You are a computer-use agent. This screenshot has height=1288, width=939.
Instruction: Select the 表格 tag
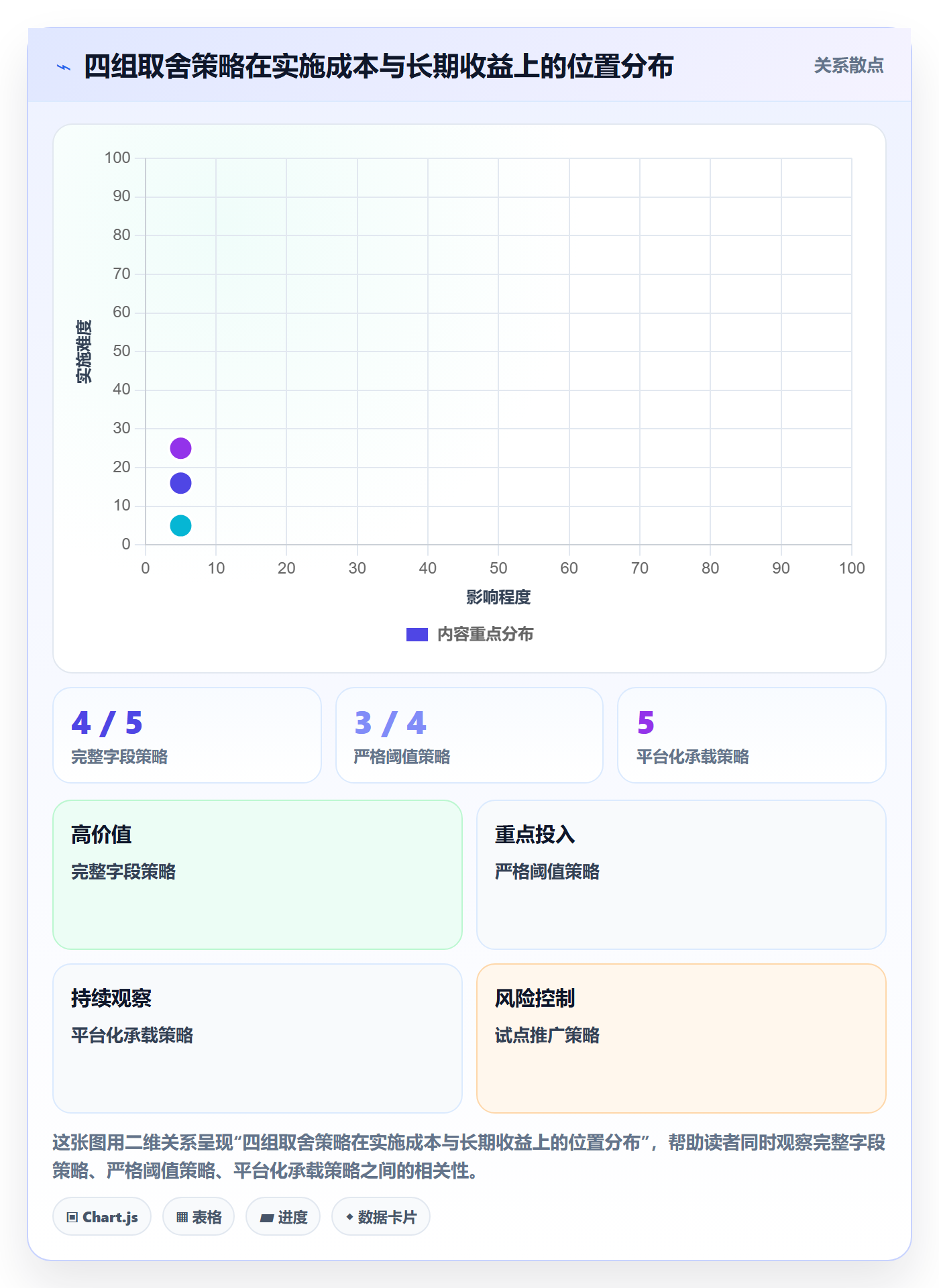point(199,1217)
